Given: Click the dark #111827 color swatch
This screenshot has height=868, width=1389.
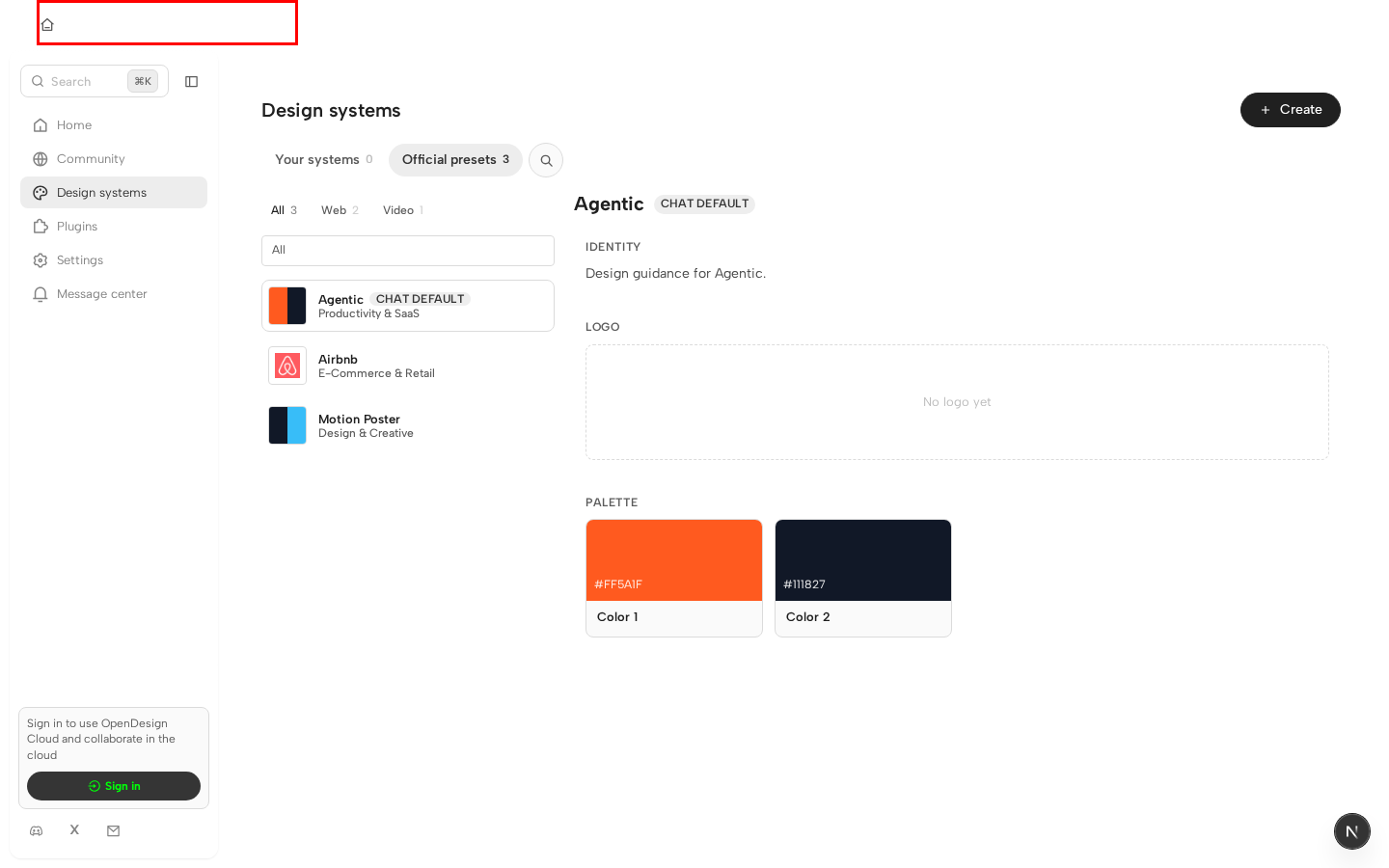Looking at the screenshot, I should 863,560.
